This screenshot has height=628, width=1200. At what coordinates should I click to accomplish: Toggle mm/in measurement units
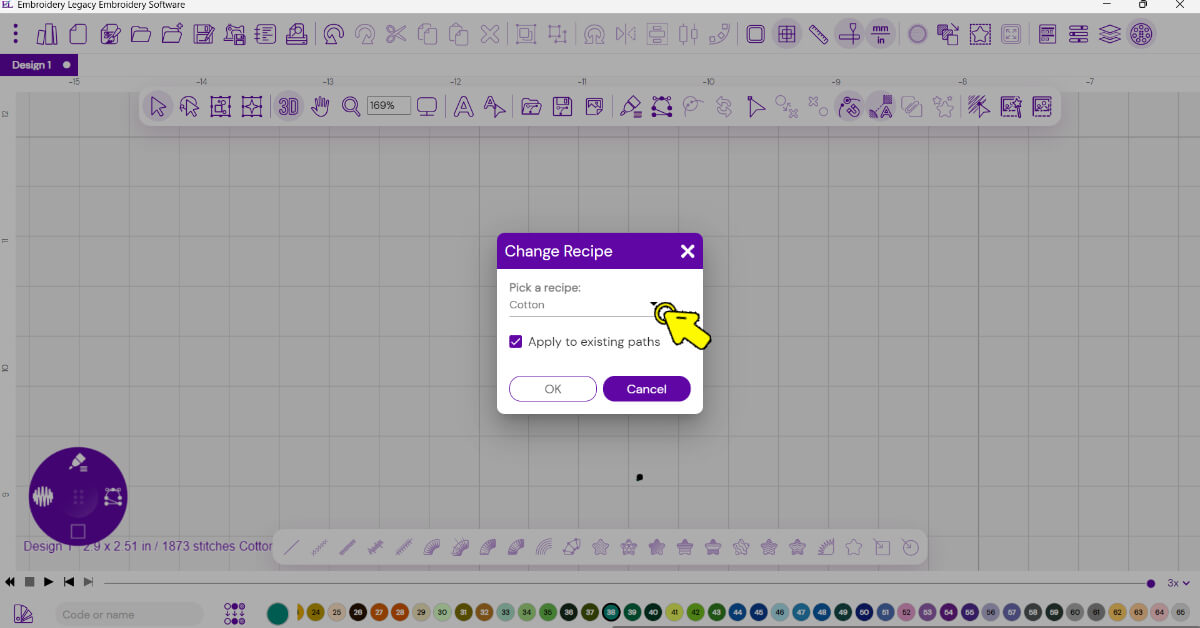[x=881, y=34]
